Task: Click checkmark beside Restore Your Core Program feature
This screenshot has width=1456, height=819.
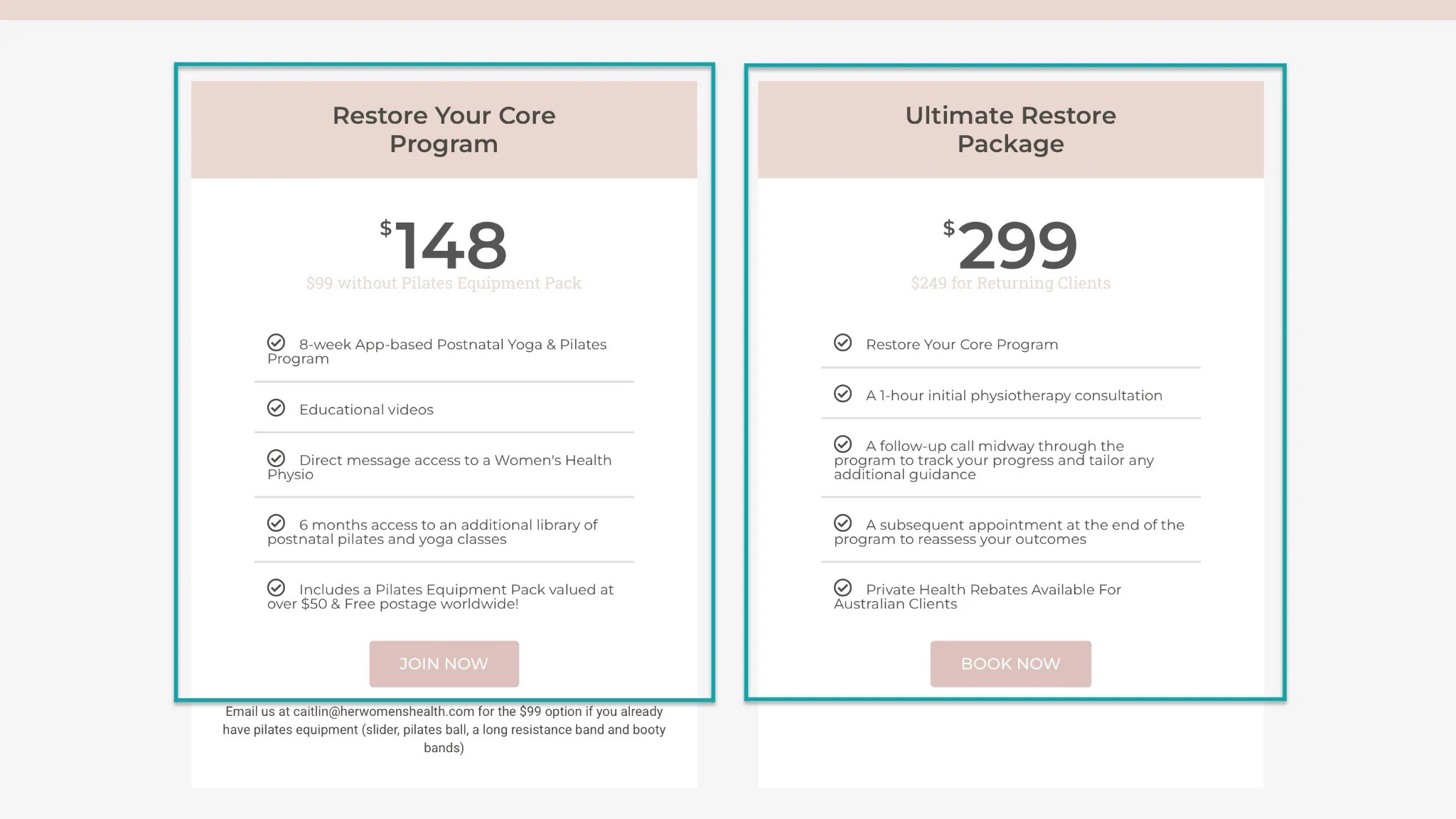Action: pyautogui.click(x=842, y=343)
